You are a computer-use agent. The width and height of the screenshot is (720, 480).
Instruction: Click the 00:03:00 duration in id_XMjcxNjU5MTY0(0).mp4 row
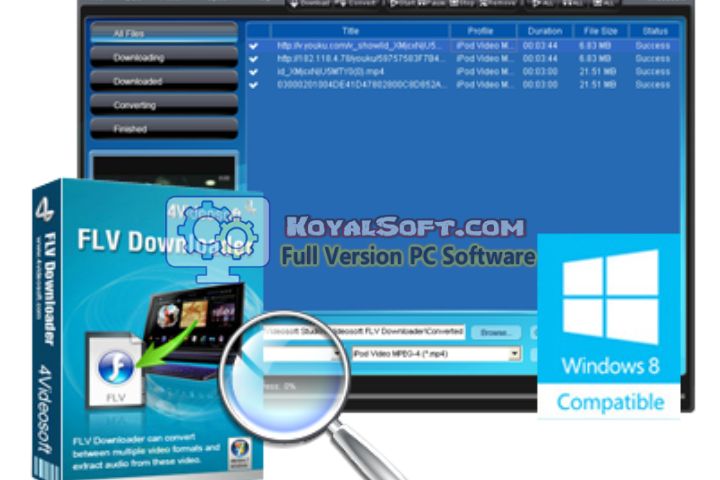tap(540, 72)
